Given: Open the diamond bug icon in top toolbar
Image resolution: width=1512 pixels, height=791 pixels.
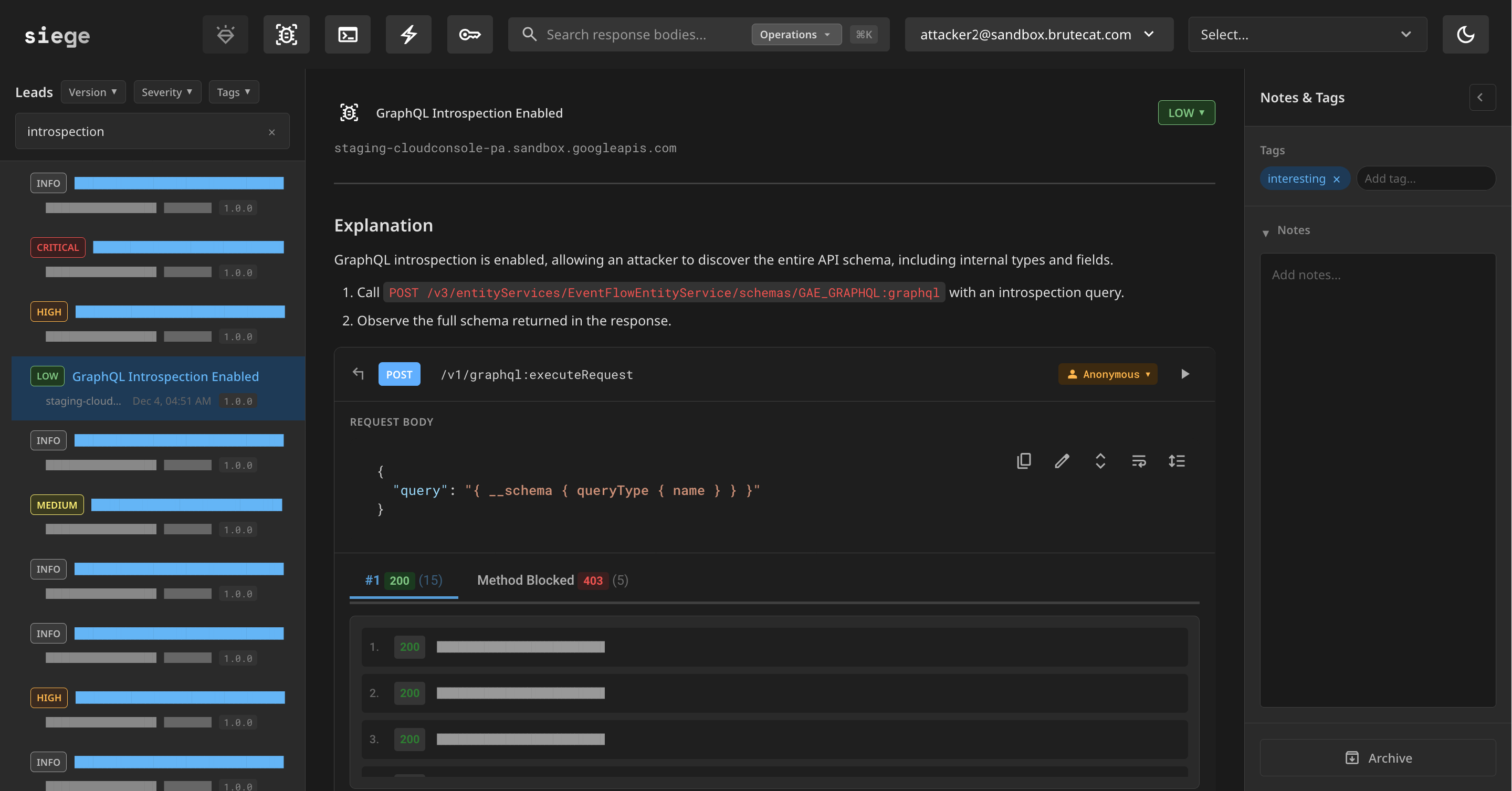Looking at the screenshot, I should (225, 35).
